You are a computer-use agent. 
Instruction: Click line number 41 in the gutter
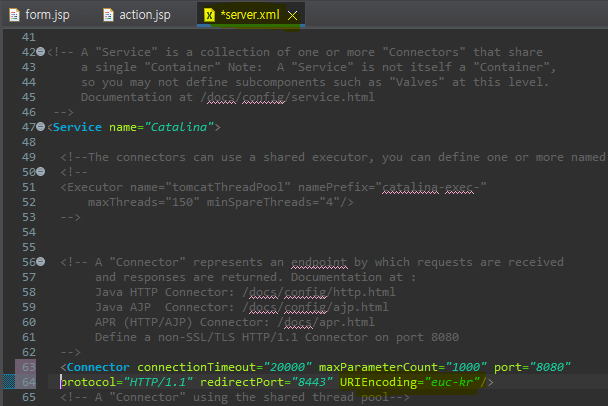point(29,37)
